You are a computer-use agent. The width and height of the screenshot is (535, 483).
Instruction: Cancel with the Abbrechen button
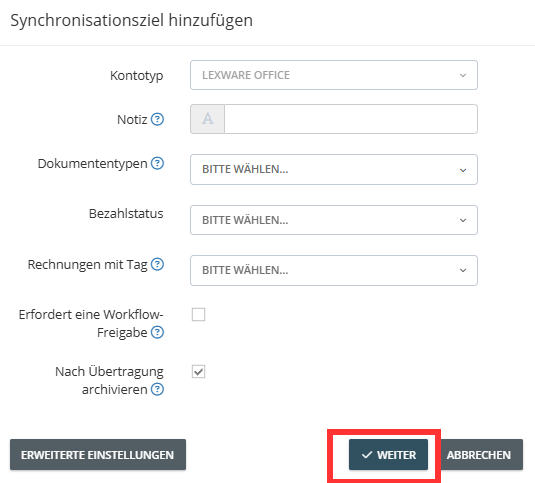pyautogui.click(x=479, y=455)
